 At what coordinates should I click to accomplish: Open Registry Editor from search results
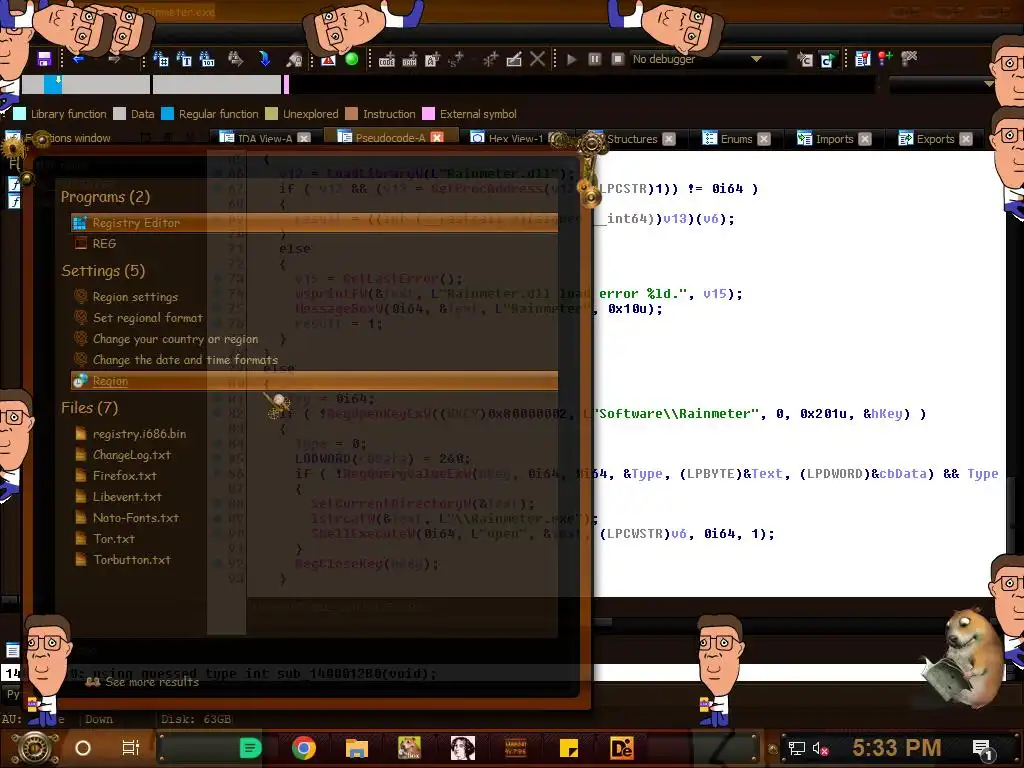(314, 223)
